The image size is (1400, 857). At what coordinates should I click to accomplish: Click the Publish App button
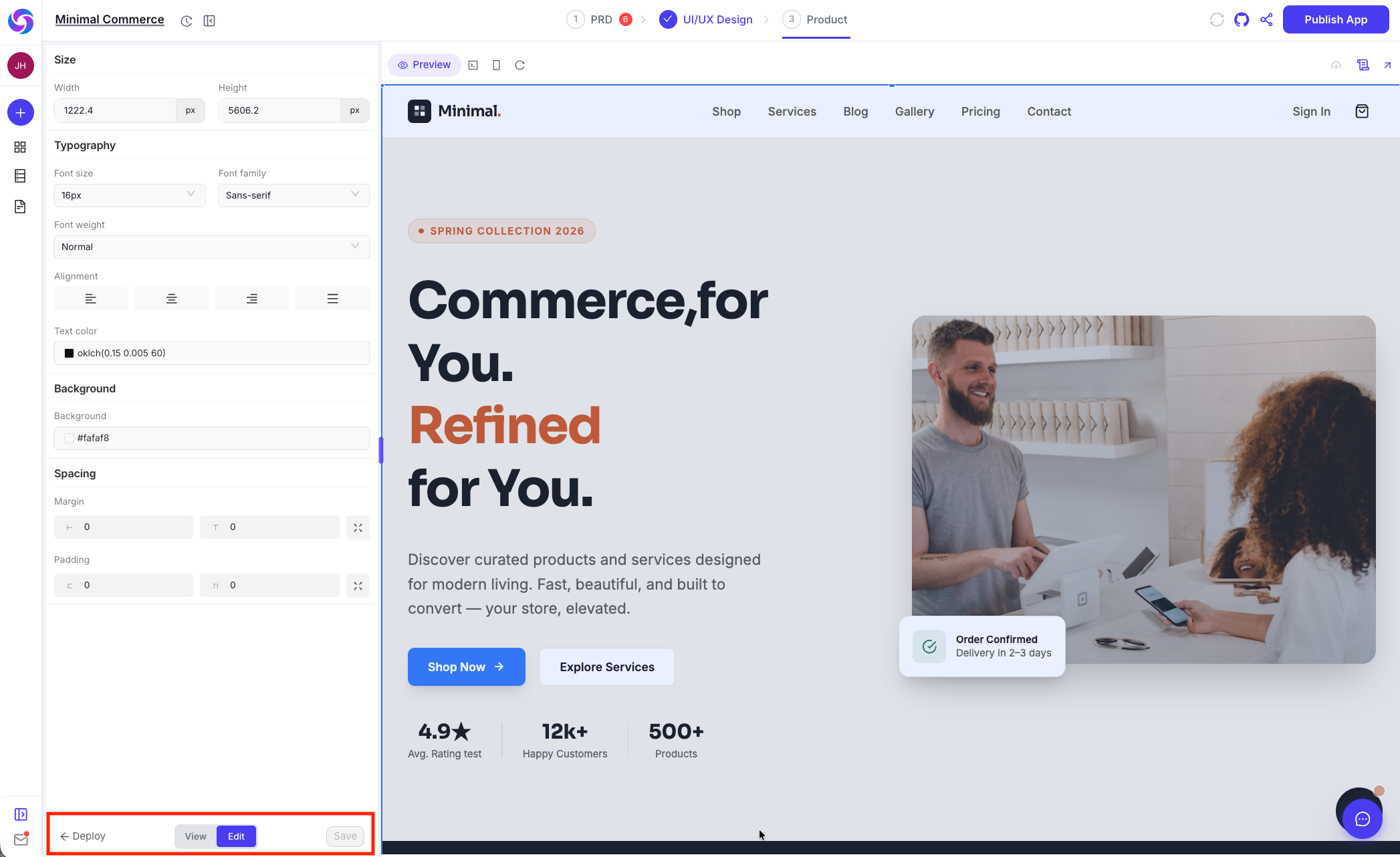pyautogui.click(x=1335, y=19)
